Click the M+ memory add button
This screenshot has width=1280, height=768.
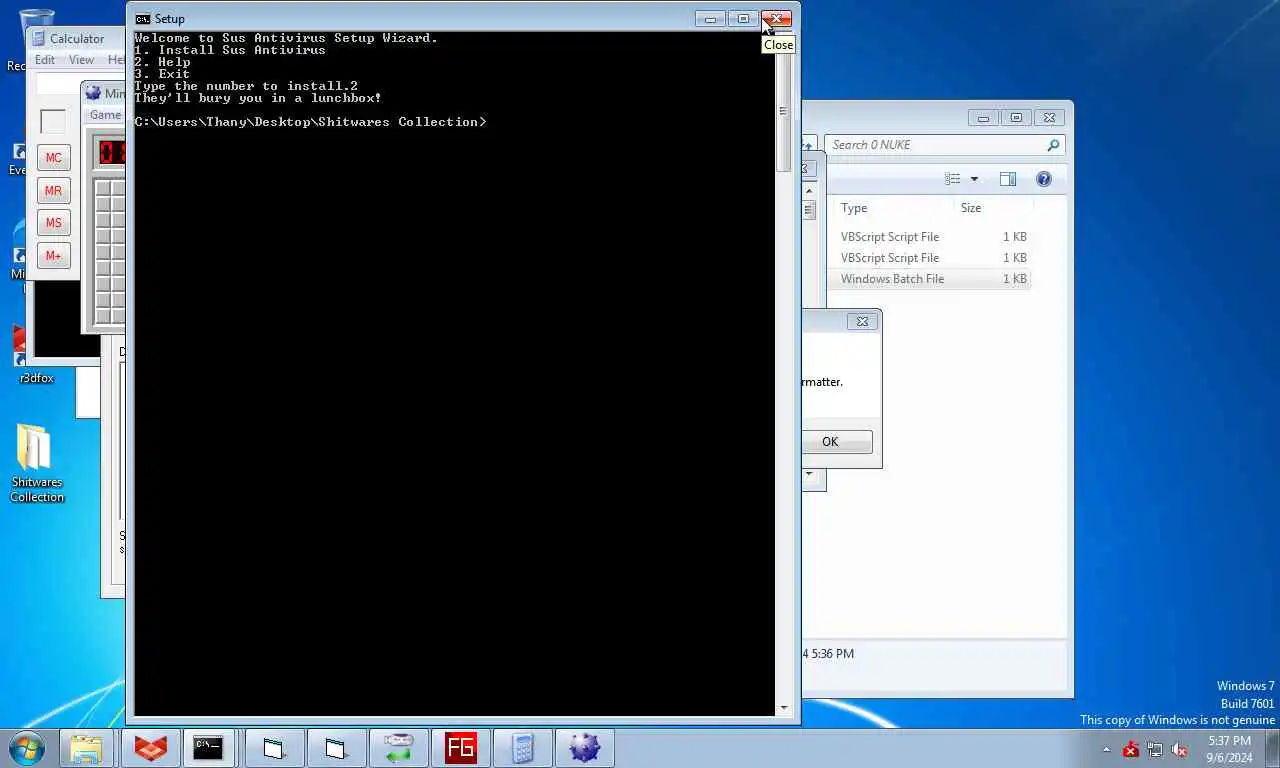coord(54,255)
